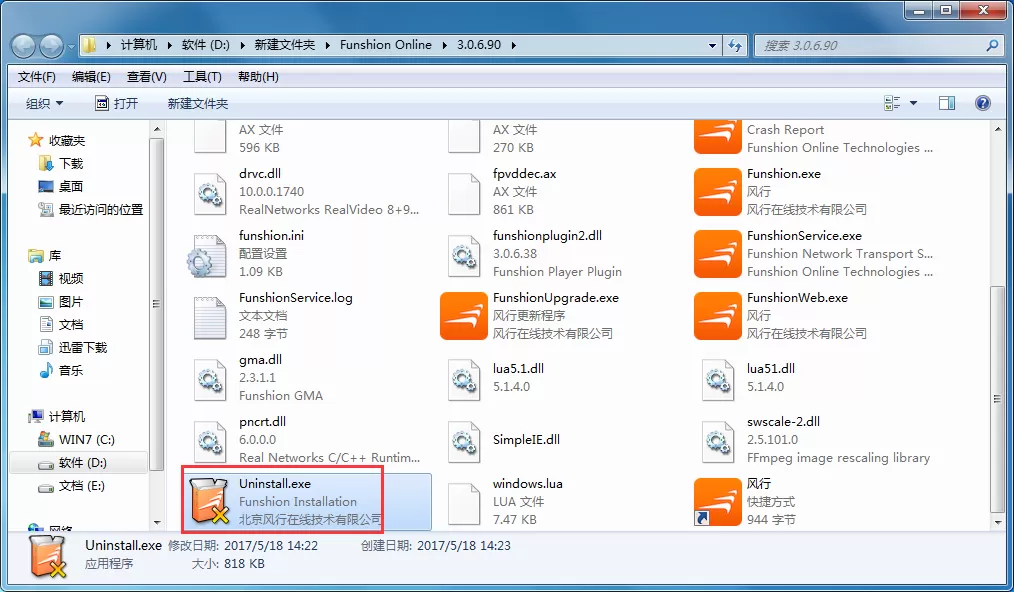The width and height of the screenshot is (1014, 592).
Task: Click the search magnifier icon
Action: [x=993, y=45]
